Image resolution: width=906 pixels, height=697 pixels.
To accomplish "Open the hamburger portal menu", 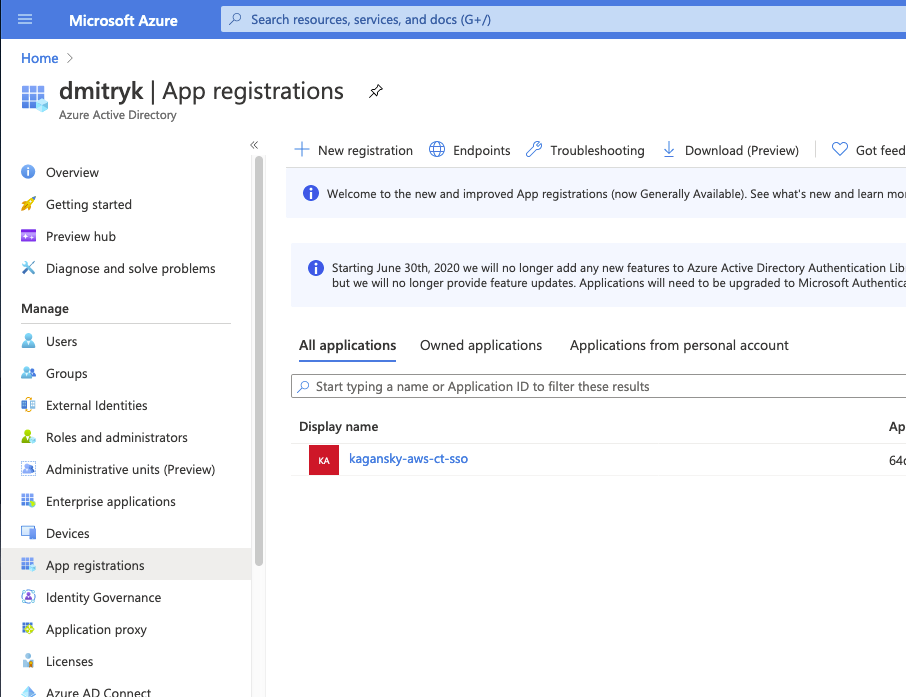I will (x=25, y=20).
